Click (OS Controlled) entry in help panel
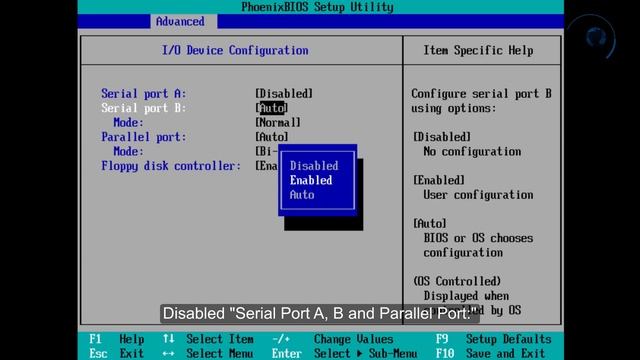 (x=457, y=281)
